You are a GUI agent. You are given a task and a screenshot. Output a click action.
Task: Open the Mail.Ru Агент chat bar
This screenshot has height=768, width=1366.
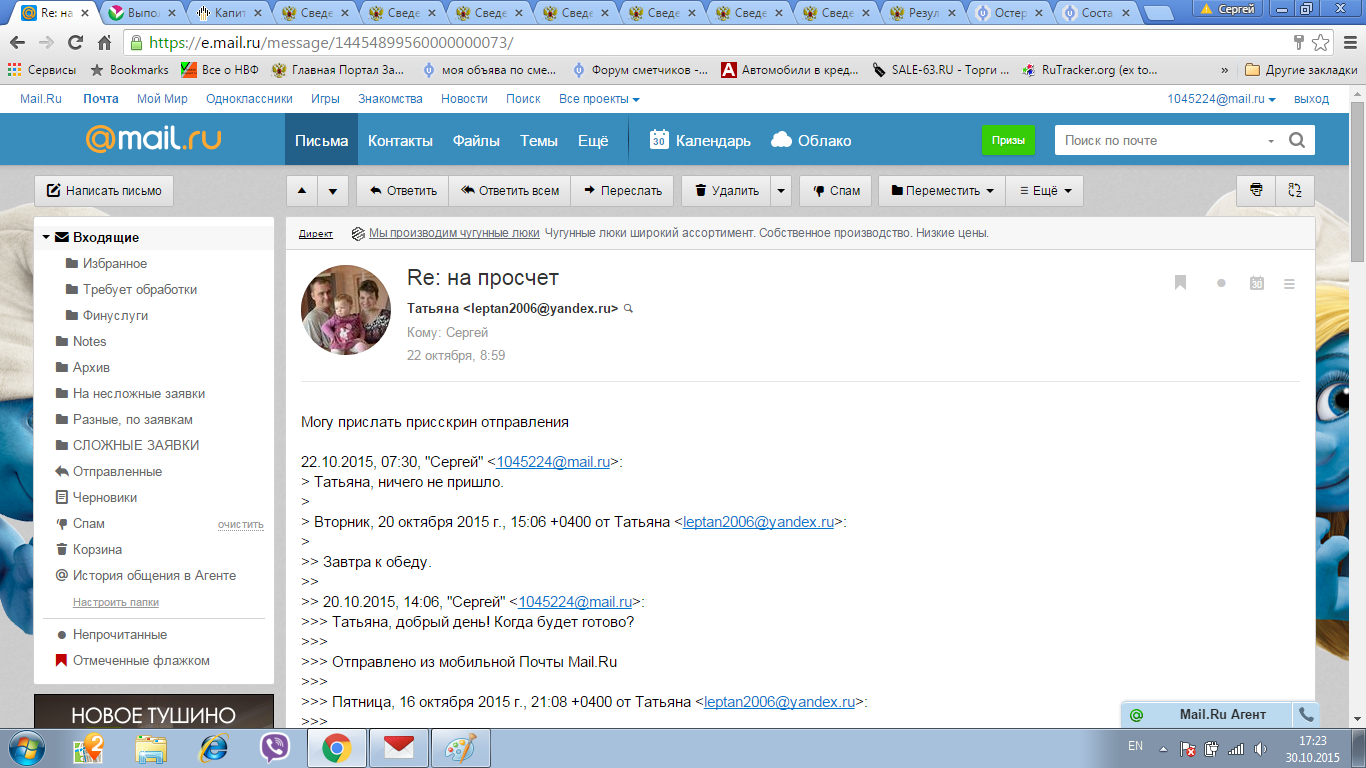[1207, 714]
